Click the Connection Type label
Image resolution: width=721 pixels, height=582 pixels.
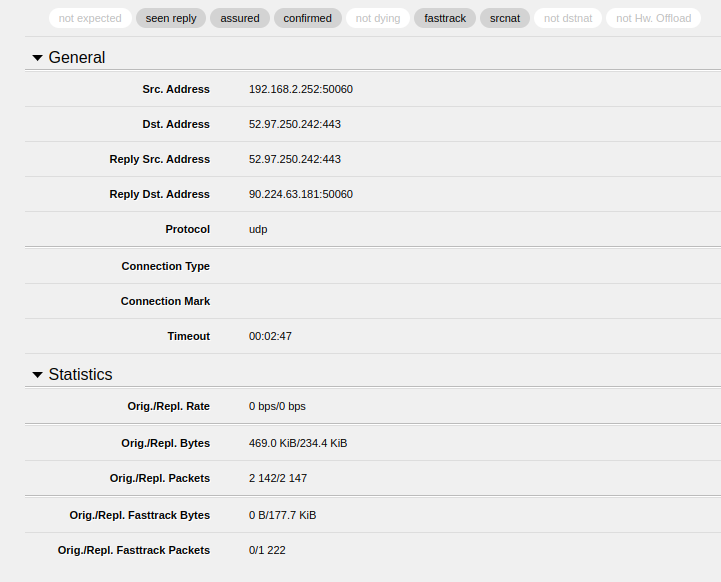[166, 266]
